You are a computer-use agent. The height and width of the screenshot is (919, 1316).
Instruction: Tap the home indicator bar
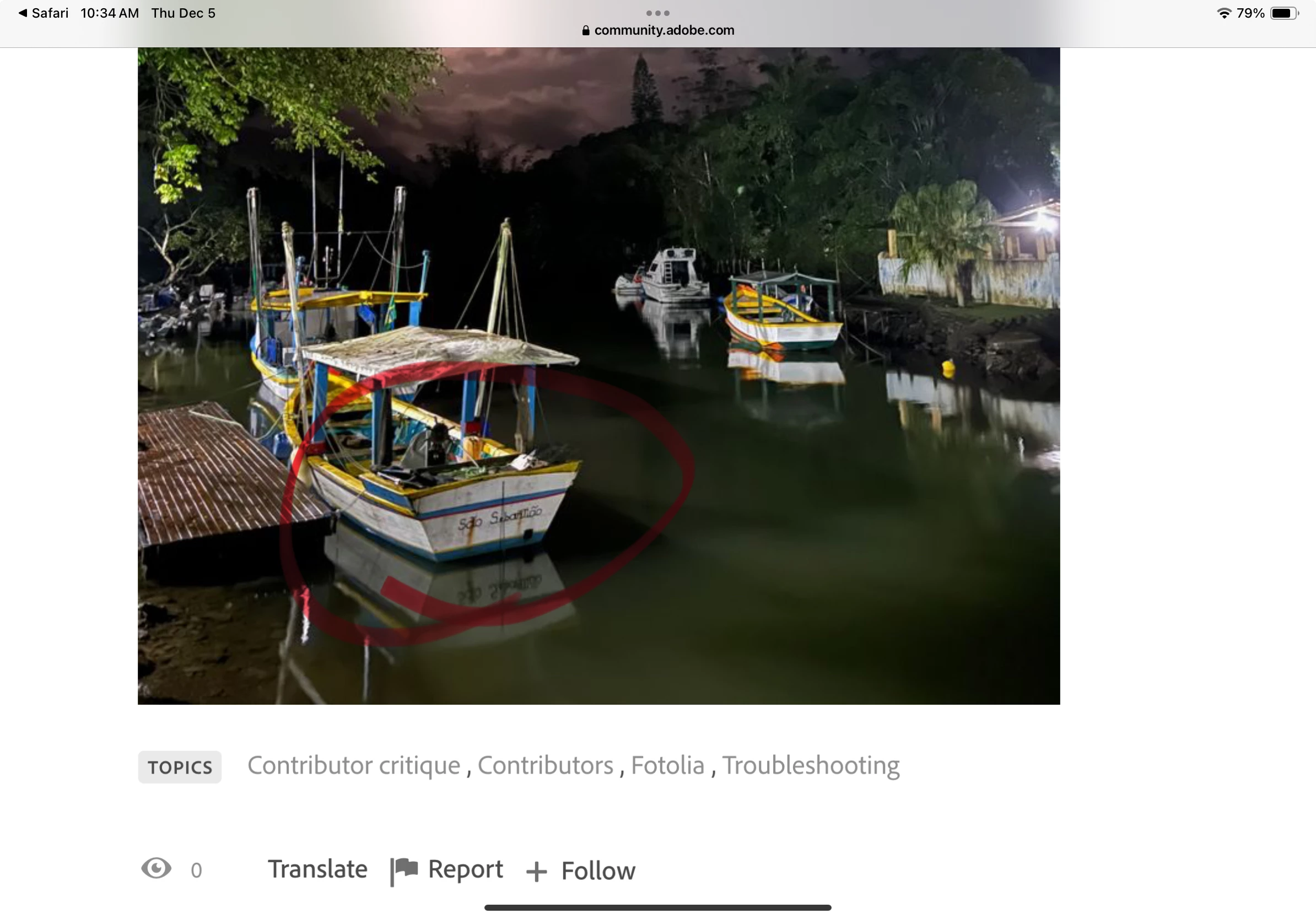coord(657,907)
